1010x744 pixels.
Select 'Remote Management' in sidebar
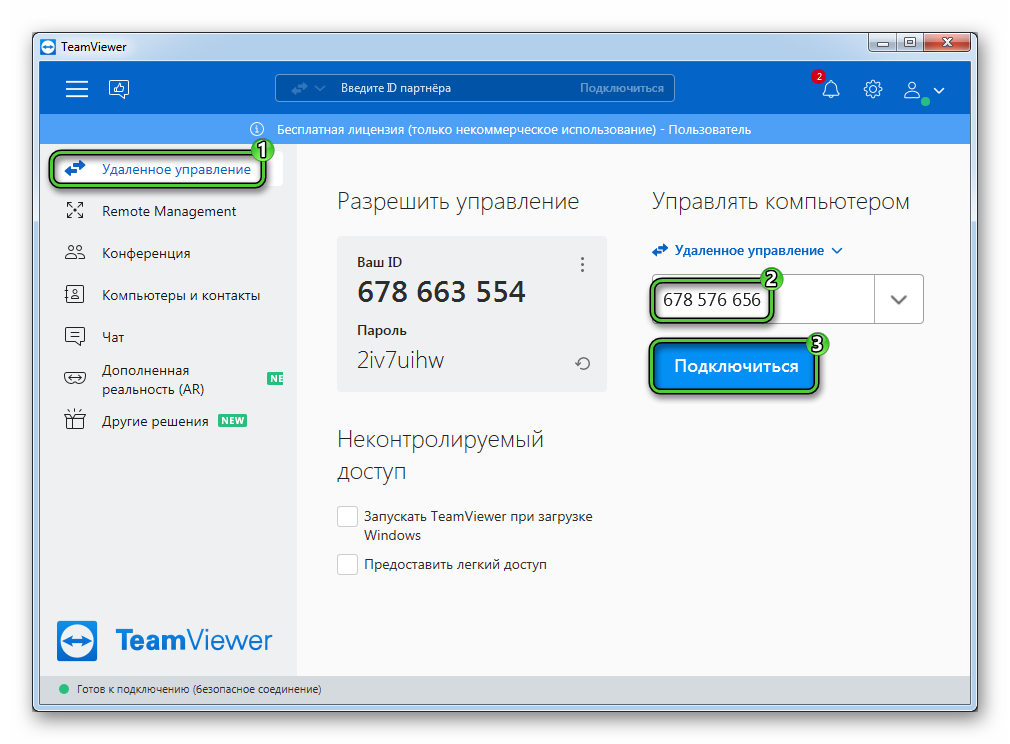[169, 211]
